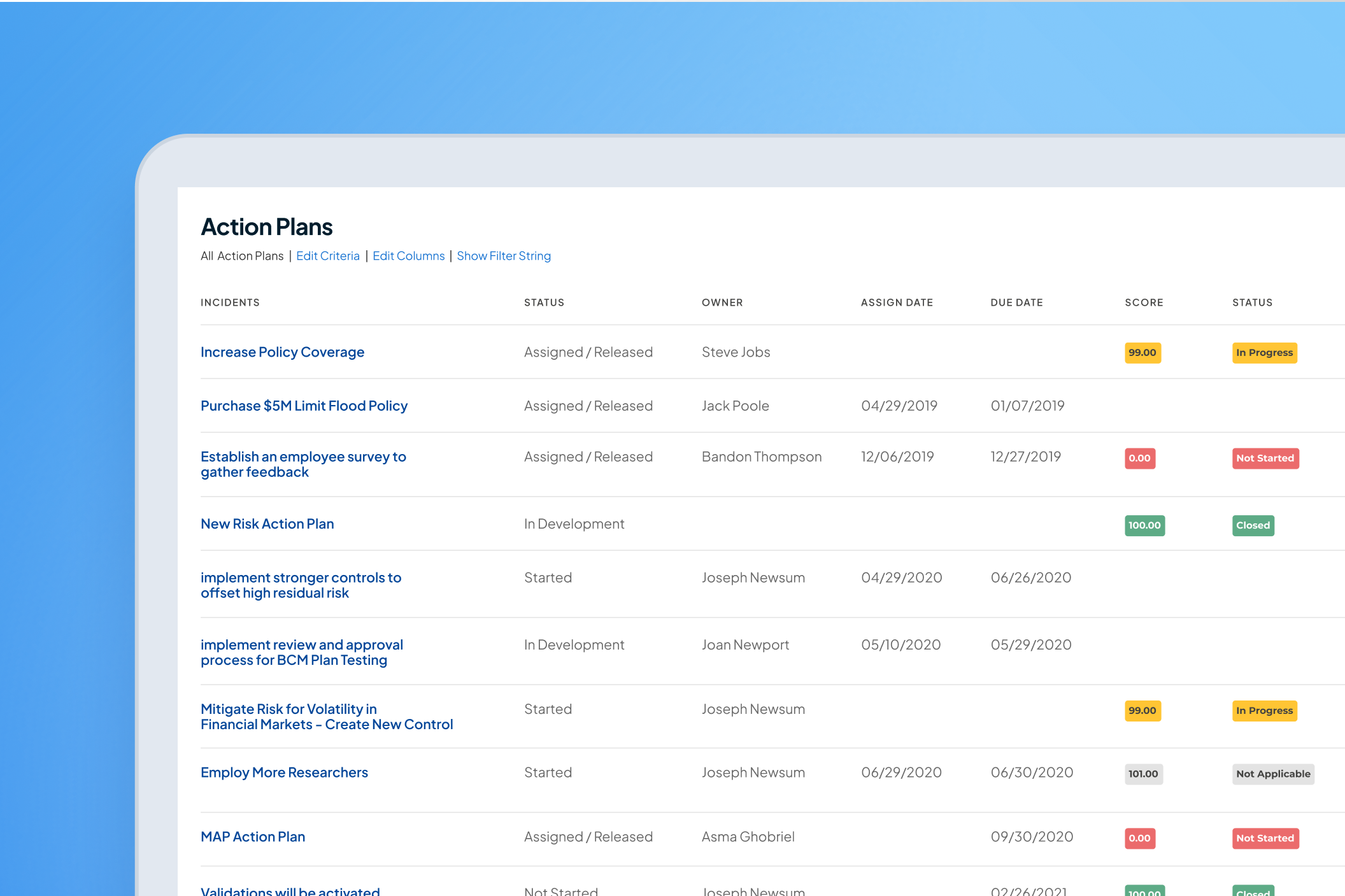Click 0.00 score in MAP Action Plan row
Screen dimensions: 1345x896
tap(1139, 838)
